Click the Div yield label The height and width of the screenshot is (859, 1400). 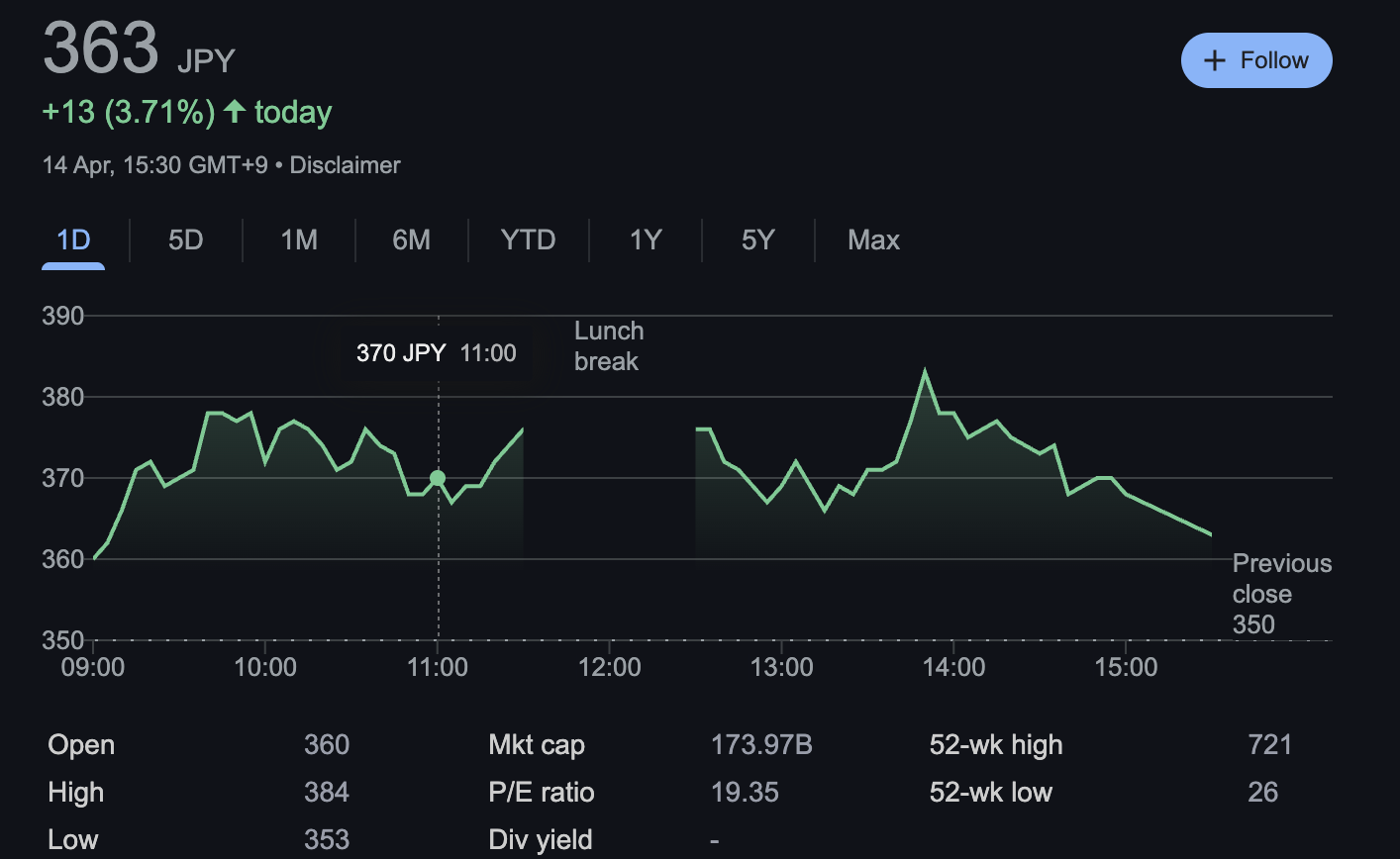coord(541,839)
